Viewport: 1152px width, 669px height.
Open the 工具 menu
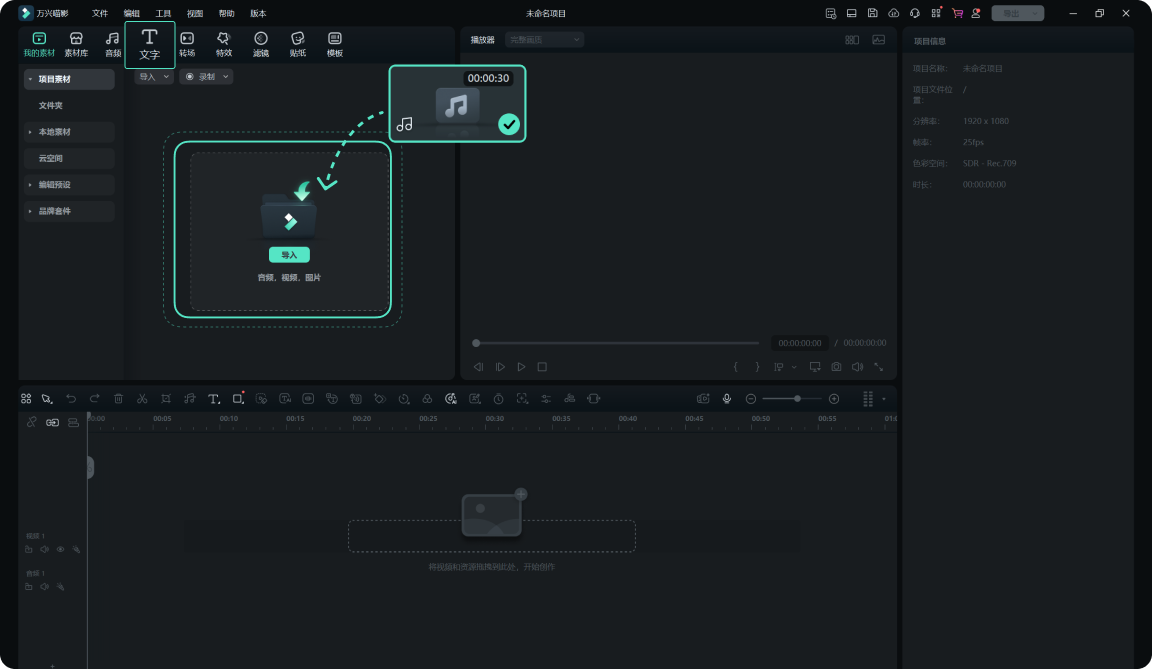coord(163,13)
